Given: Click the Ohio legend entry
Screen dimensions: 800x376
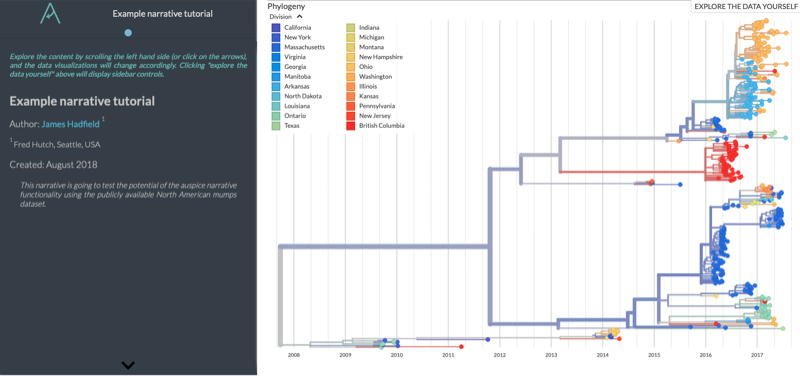Looking at the screenshot, I should click(x=360, y=67).
